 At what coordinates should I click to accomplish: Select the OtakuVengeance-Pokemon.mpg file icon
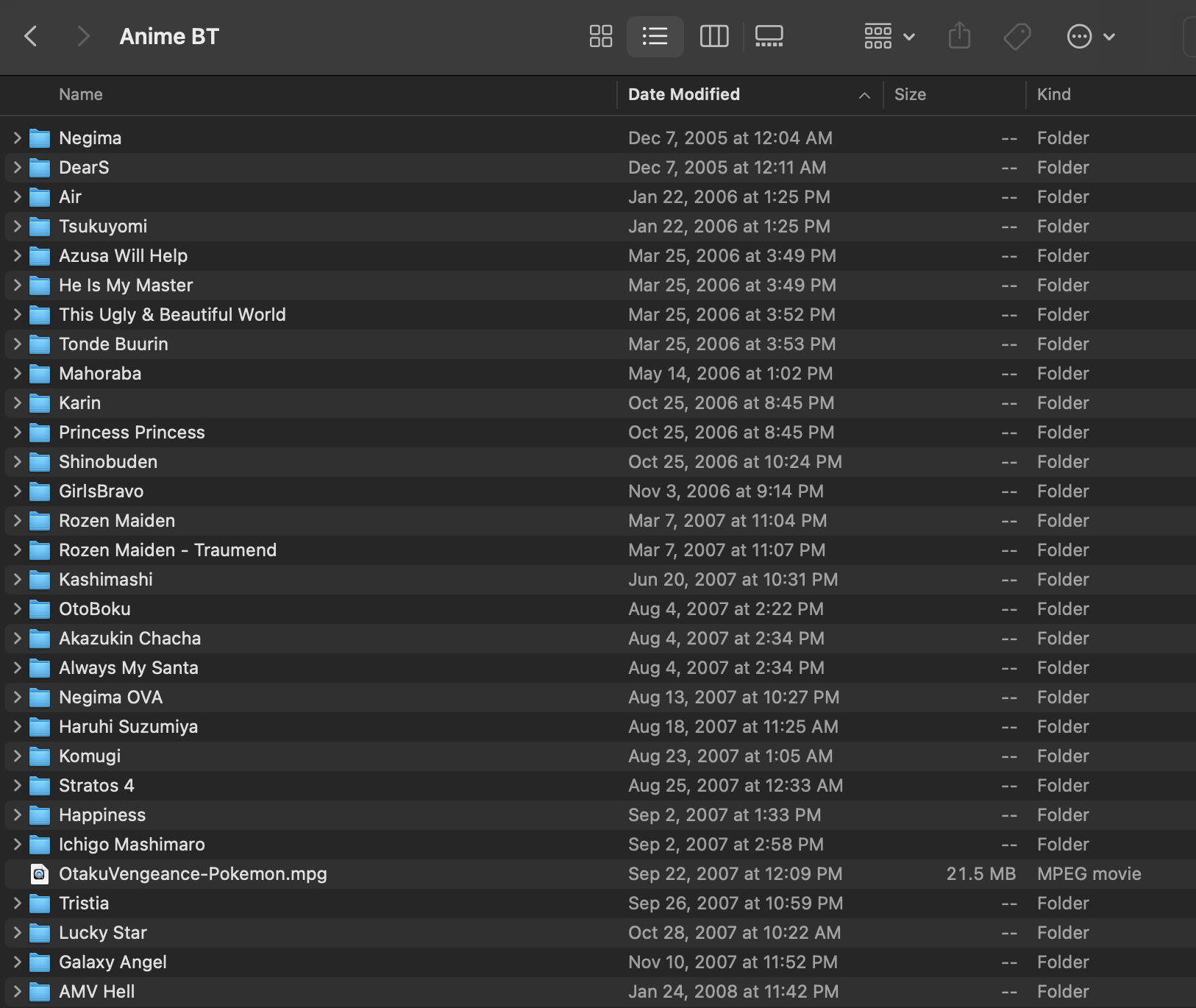(40, 873)
